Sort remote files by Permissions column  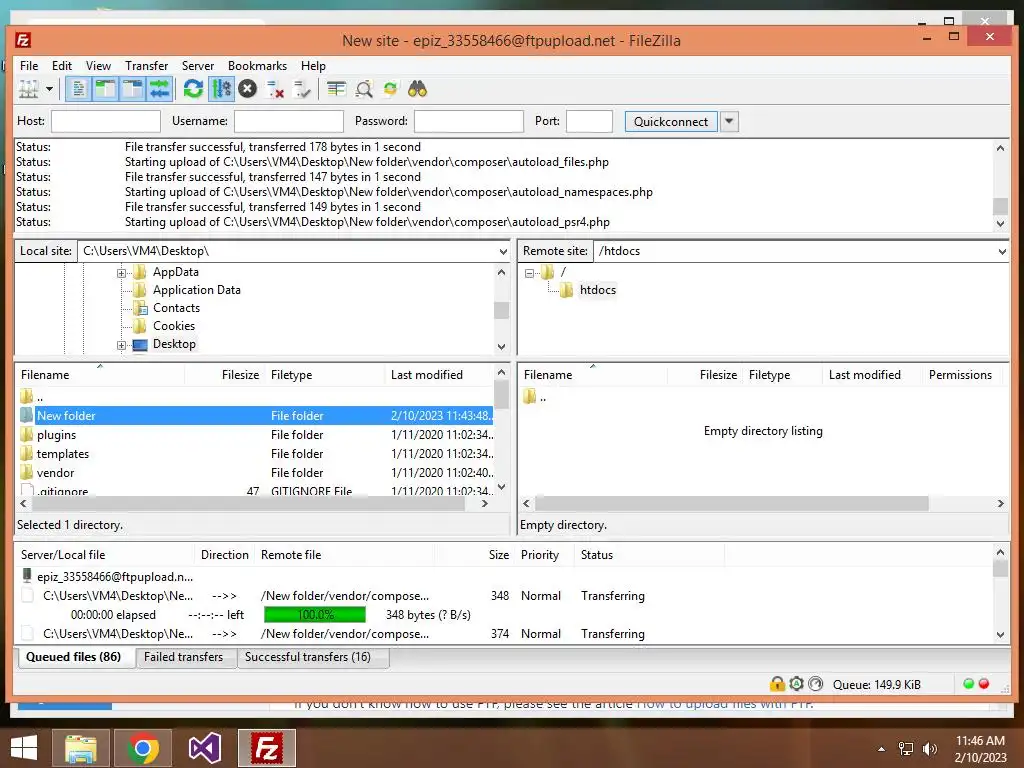point(960,375)
